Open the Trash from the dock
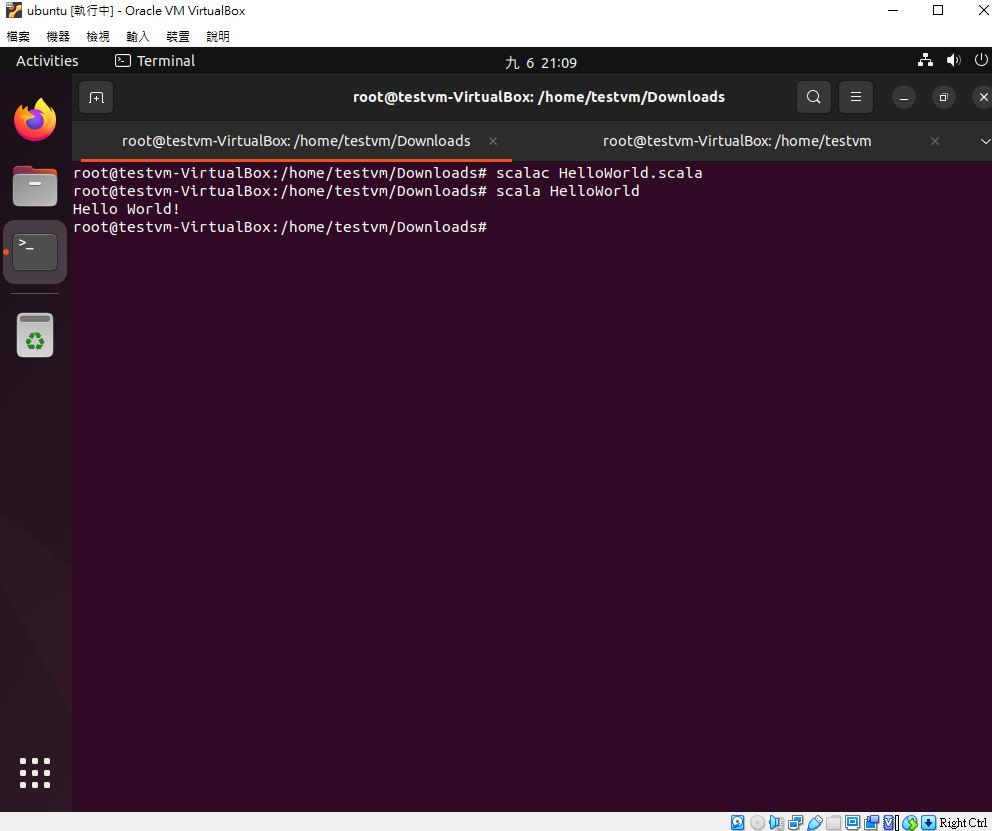Image resolution: width=992 pixels, height=831 pixels. 35,335
